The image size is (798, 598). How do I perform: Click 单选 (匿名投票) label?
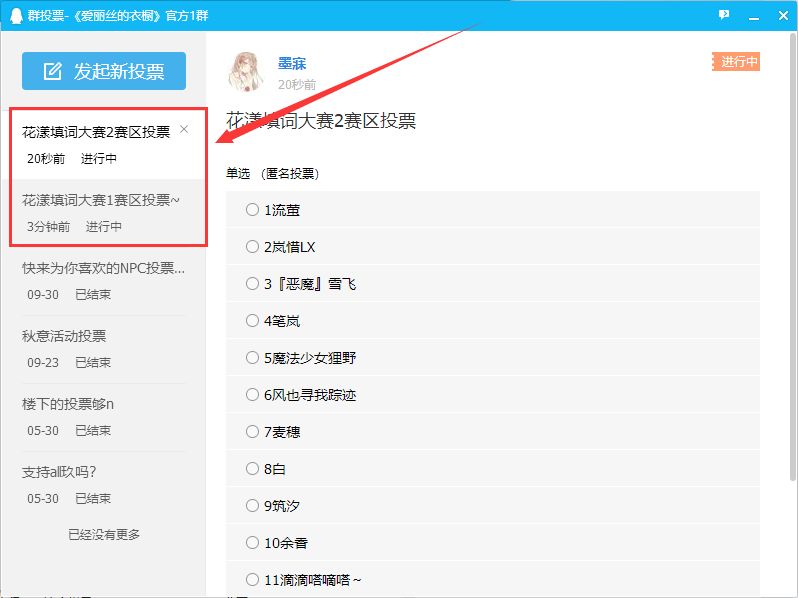click(272, 174)
